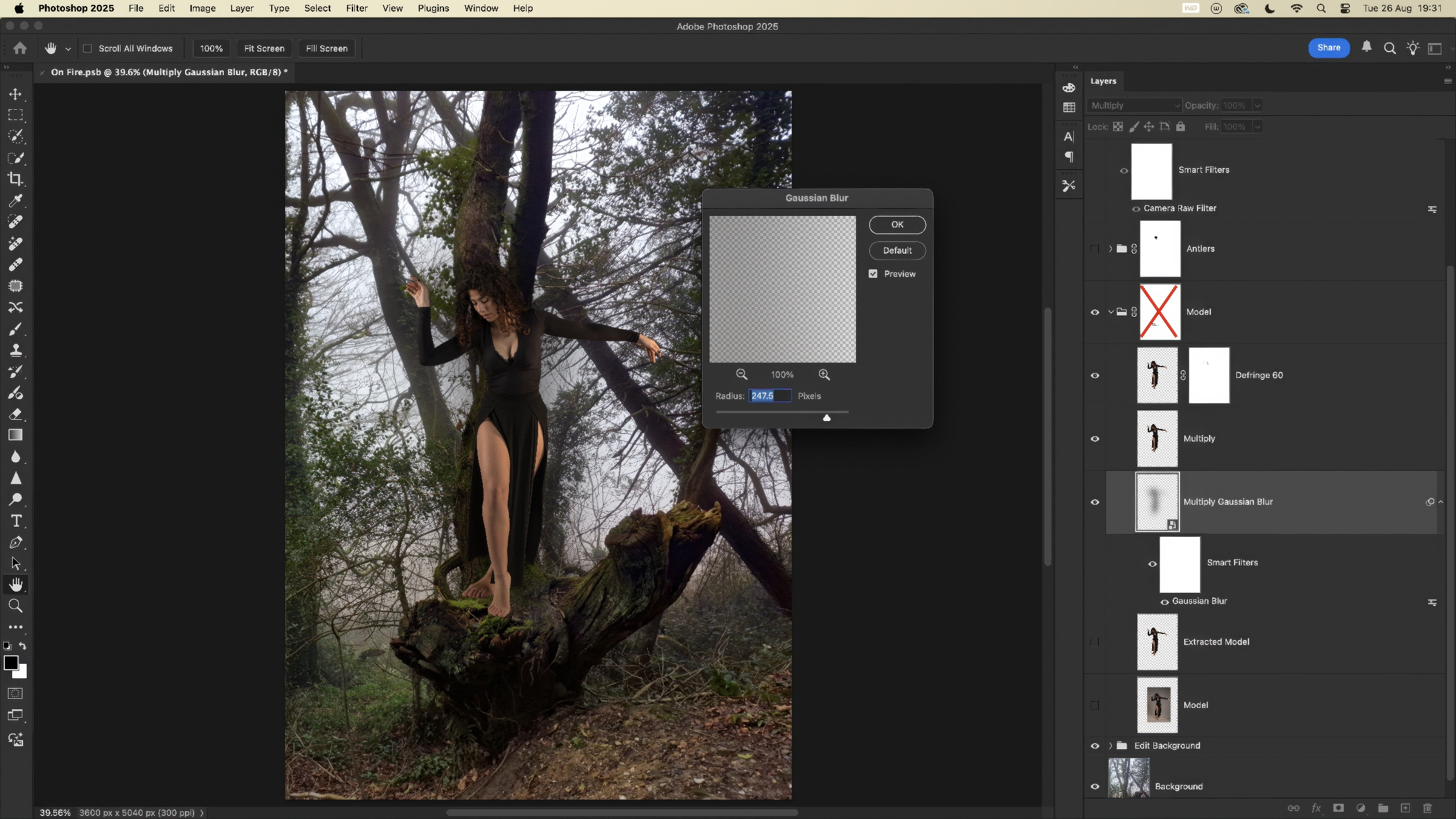Click the delete layer trash icon
Screen dimensions: 1456x819
1427,808
